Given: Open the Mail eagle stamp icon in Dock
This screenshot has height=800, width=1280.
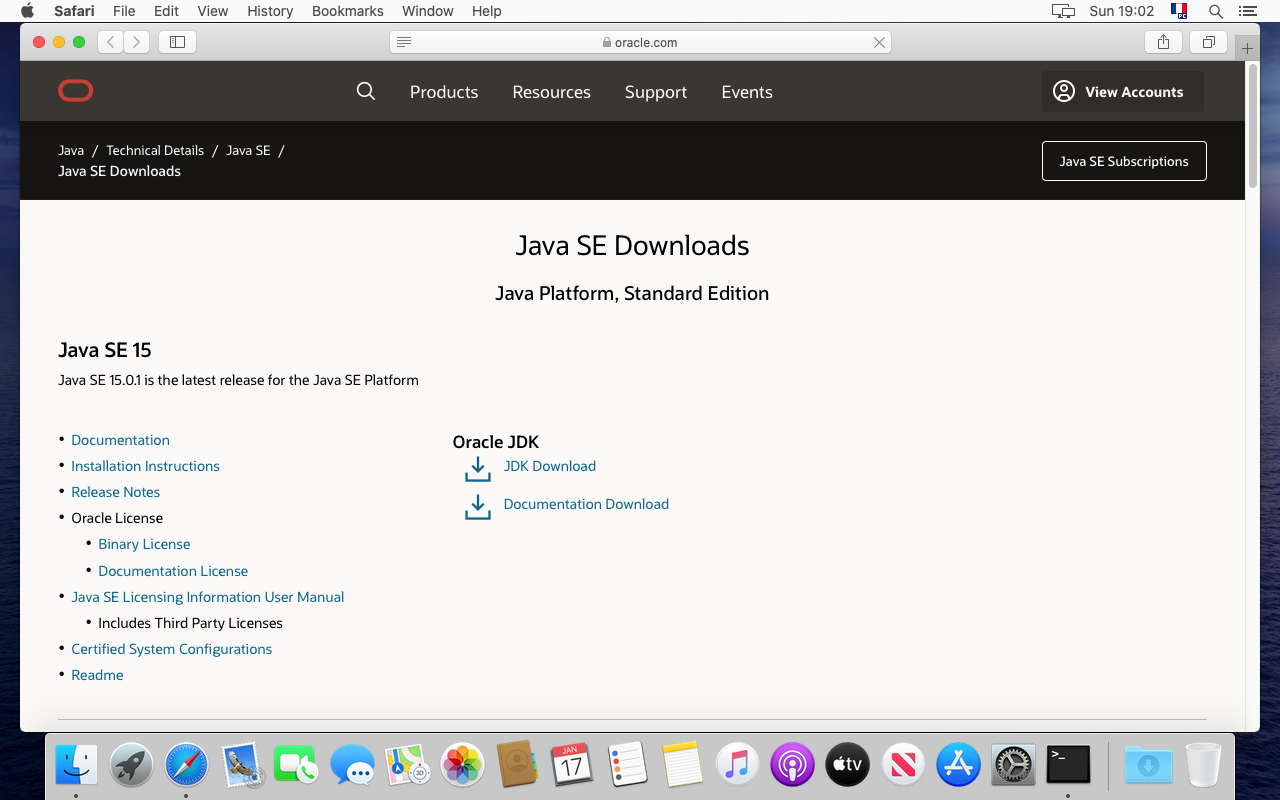Looking at the screenshot, I should pyautogui.click(x=241, y=765).
